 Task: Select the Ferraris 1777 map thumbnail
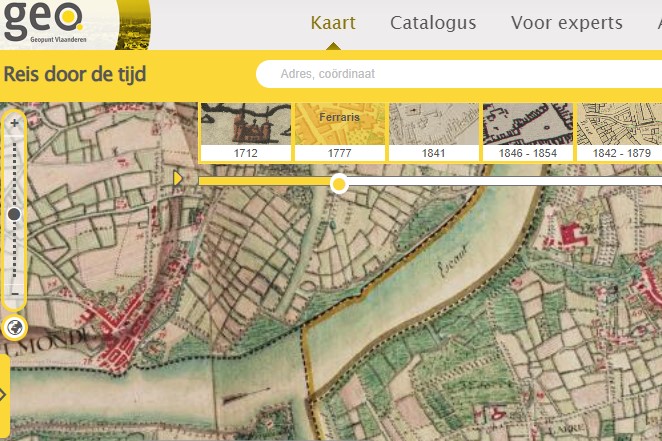[340, 132]
